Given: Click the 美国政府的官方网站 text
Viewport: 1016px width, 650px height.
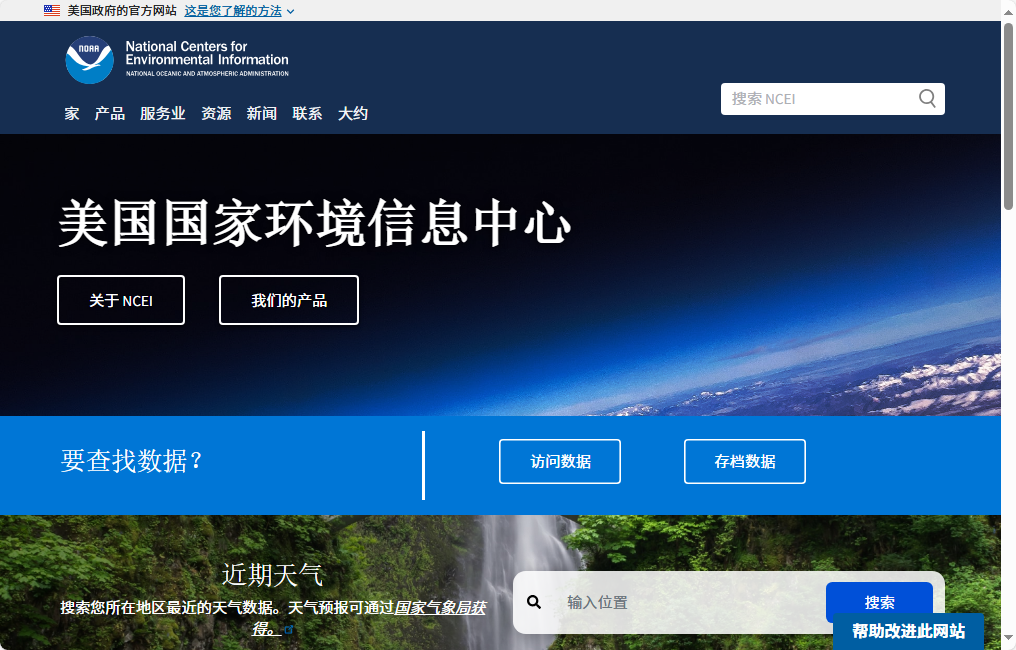Looking at the screenshot, I should point(122,10).
